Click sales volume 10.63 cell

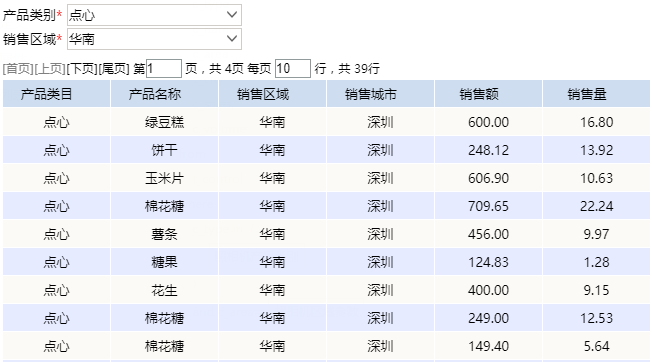point(596,178)
